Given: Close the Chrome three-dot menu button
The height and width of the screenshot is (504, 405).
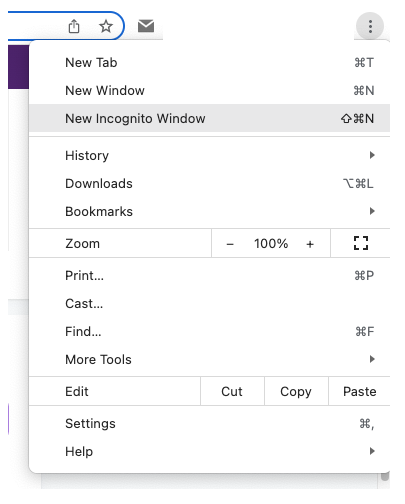Looking at the screenshot, I should [370, 26].
